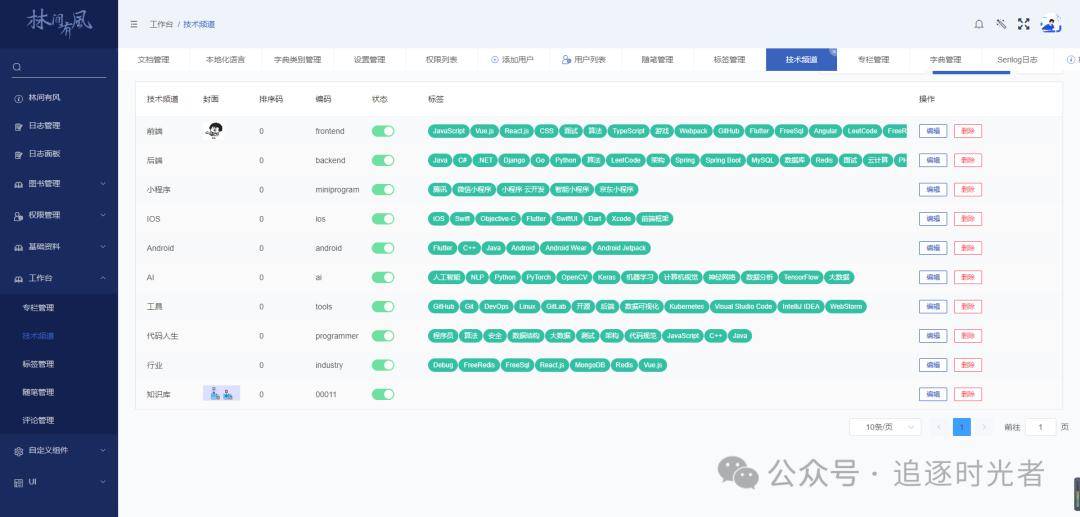Click the 前端 cover avatar image

tap(215, 130)
